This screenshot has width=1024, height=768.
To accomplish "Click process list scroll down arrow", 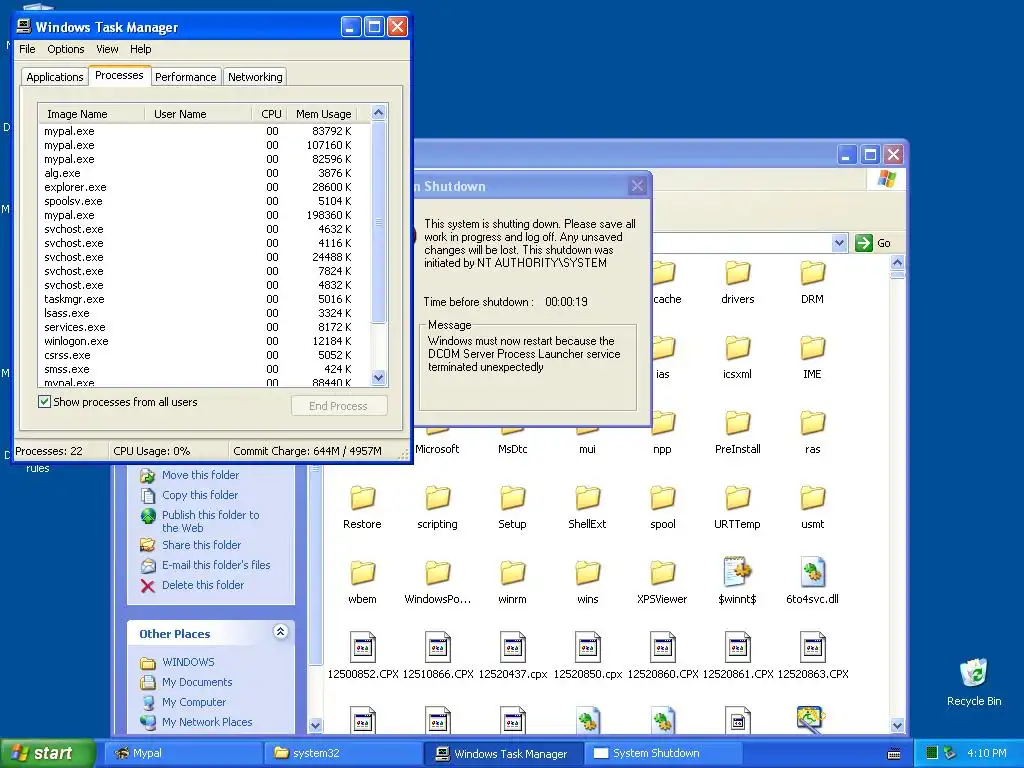I will (379, 377).
